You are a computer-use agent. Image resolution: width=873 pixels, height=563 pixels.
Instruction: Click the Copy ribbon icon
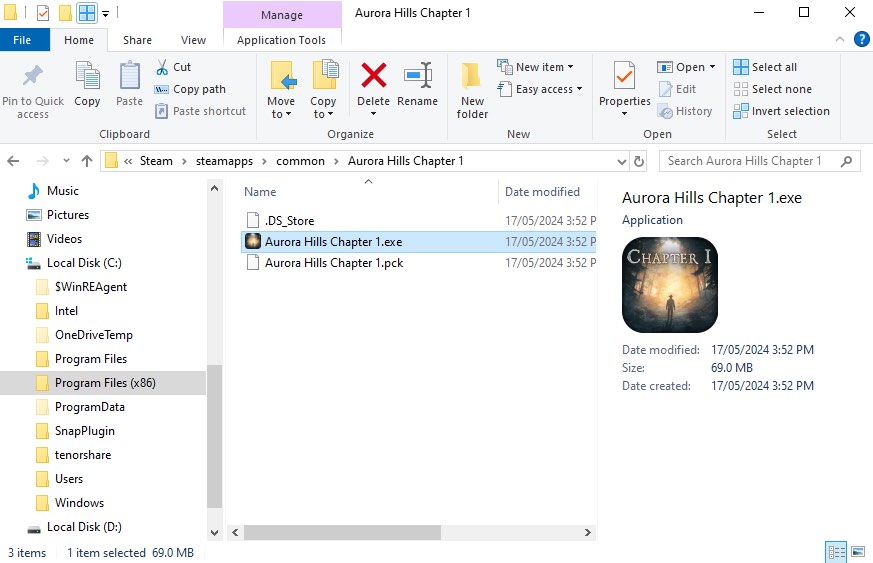pos(87,76)
